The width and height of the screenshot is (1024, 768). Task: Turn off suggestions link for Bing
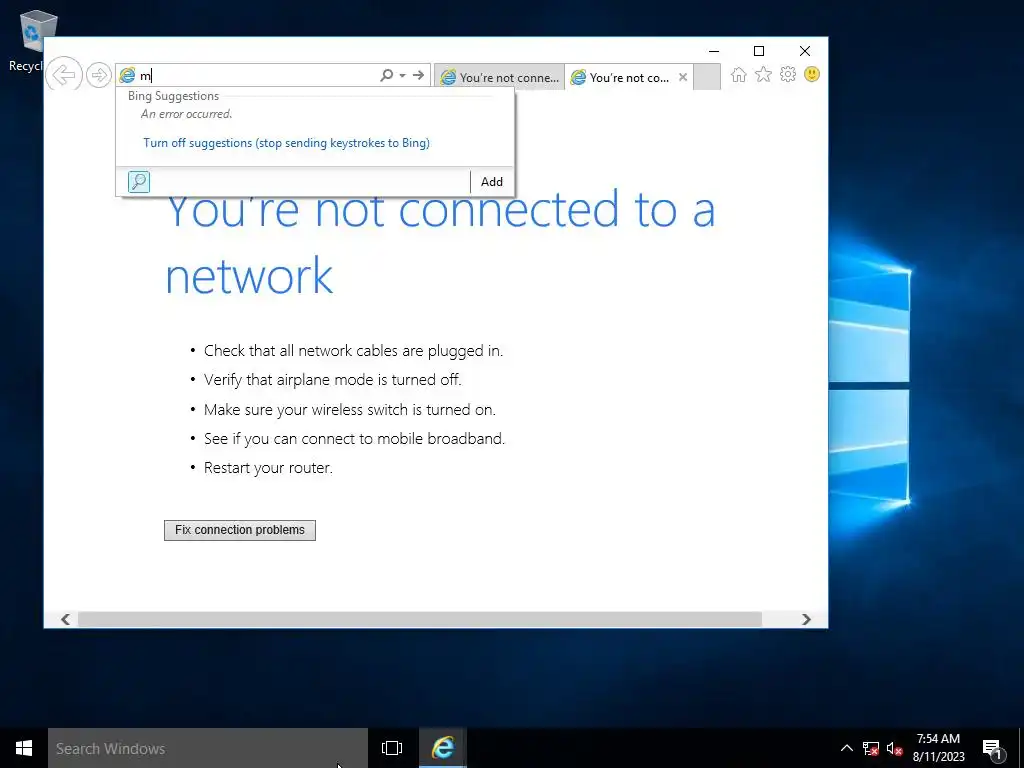click(287, 143)
